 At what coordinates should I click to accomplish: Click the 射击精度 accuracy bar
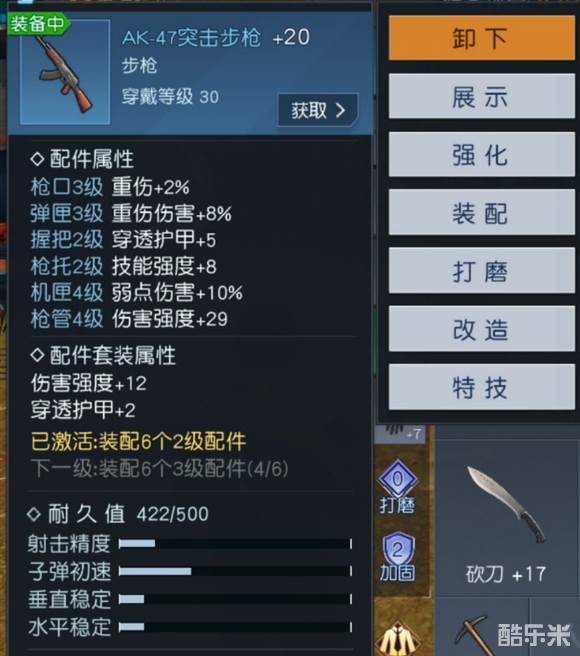coord(235,543)
